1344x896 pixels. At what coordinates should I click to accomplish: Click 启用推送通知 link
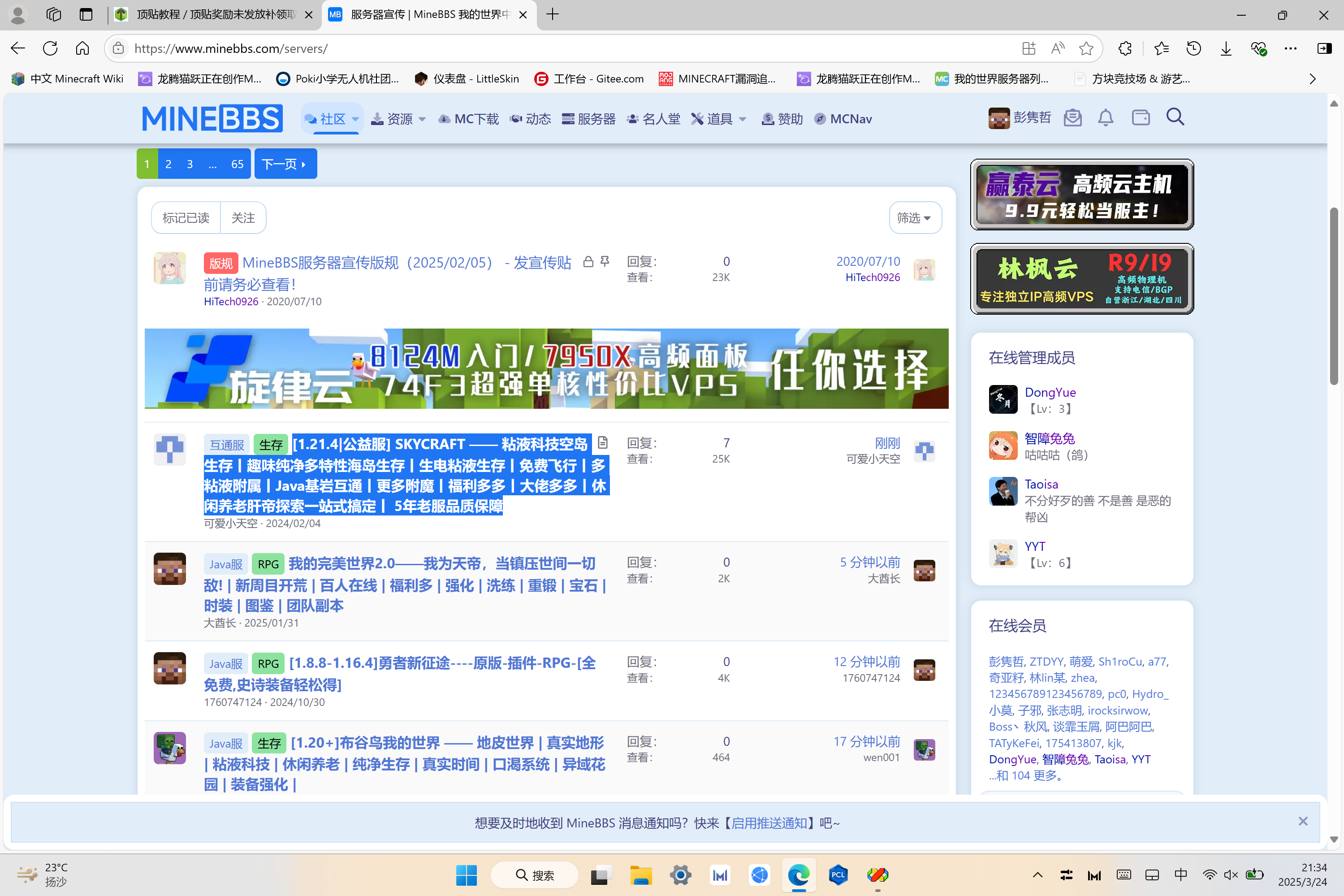[769, 823]
